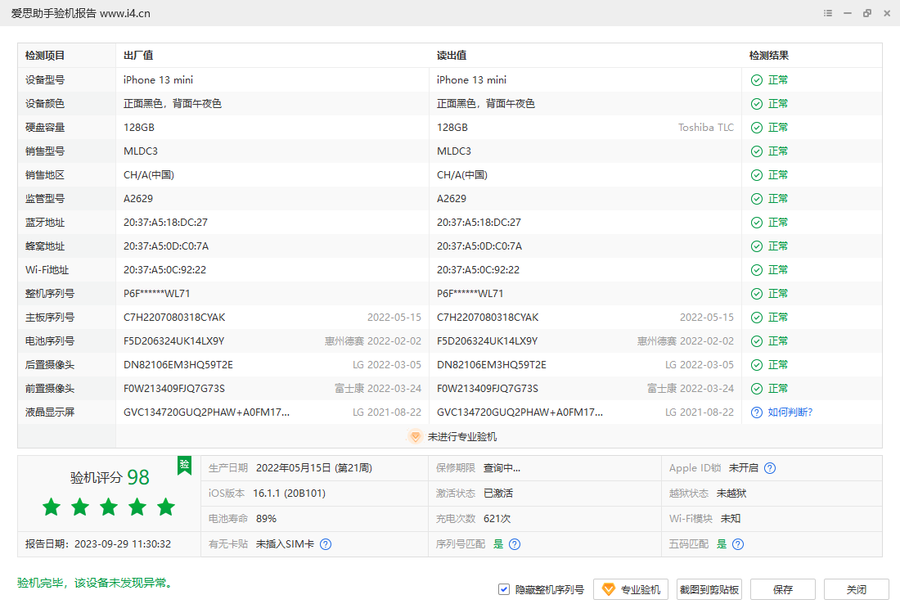The image size is (900, 613).
Task: Click help icon next to 序列号匹配
Action: [514, 544]
